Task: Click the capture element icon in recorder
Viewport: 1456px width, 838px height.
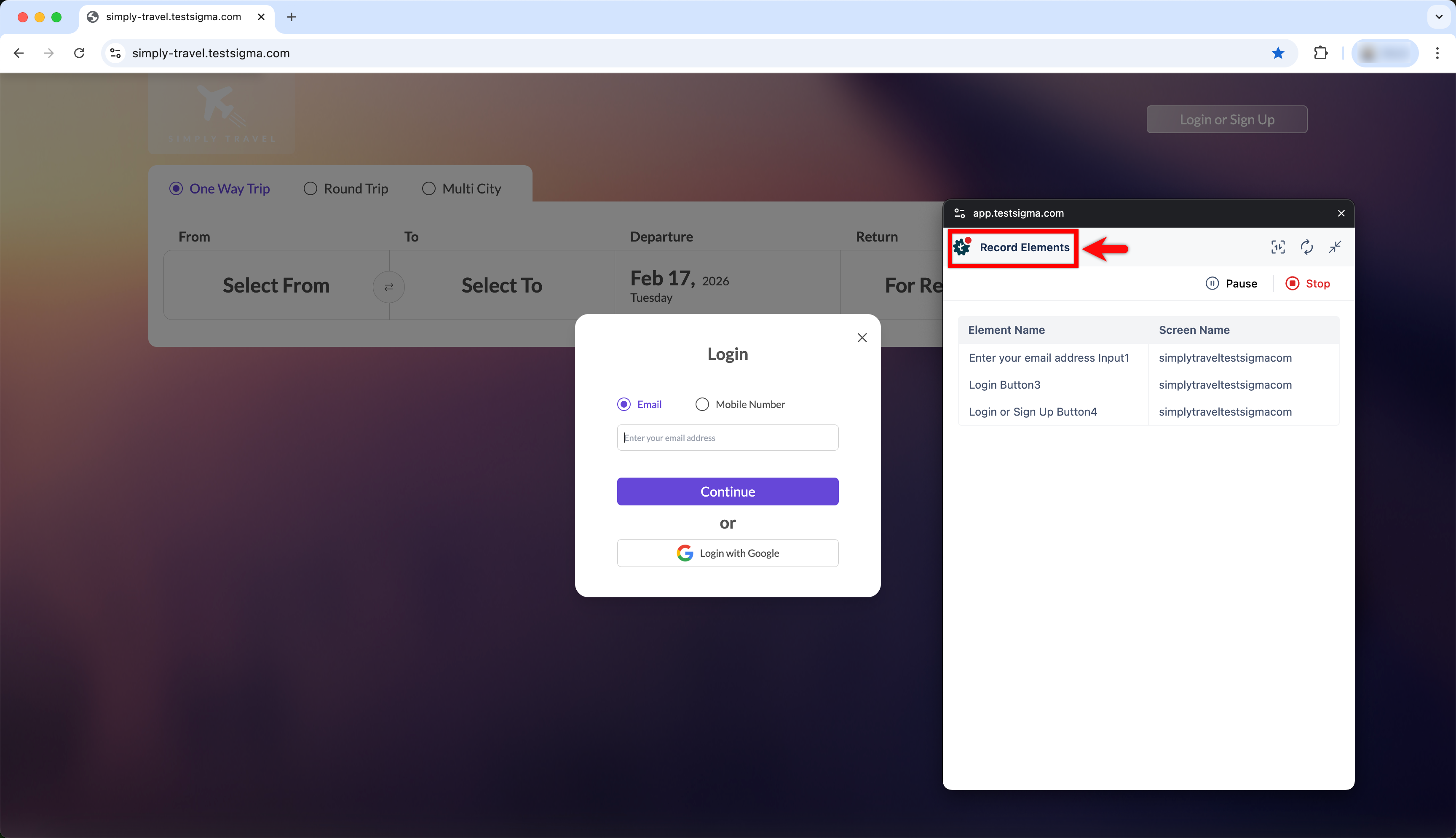Action: click(x=1278, y=247)
